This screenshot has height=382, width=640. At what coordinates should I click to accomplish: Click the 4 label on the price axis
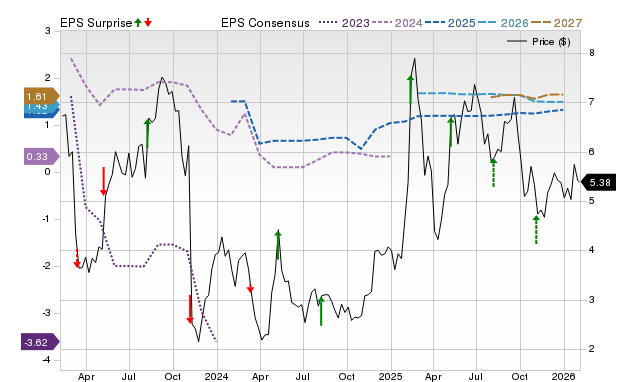591,250
